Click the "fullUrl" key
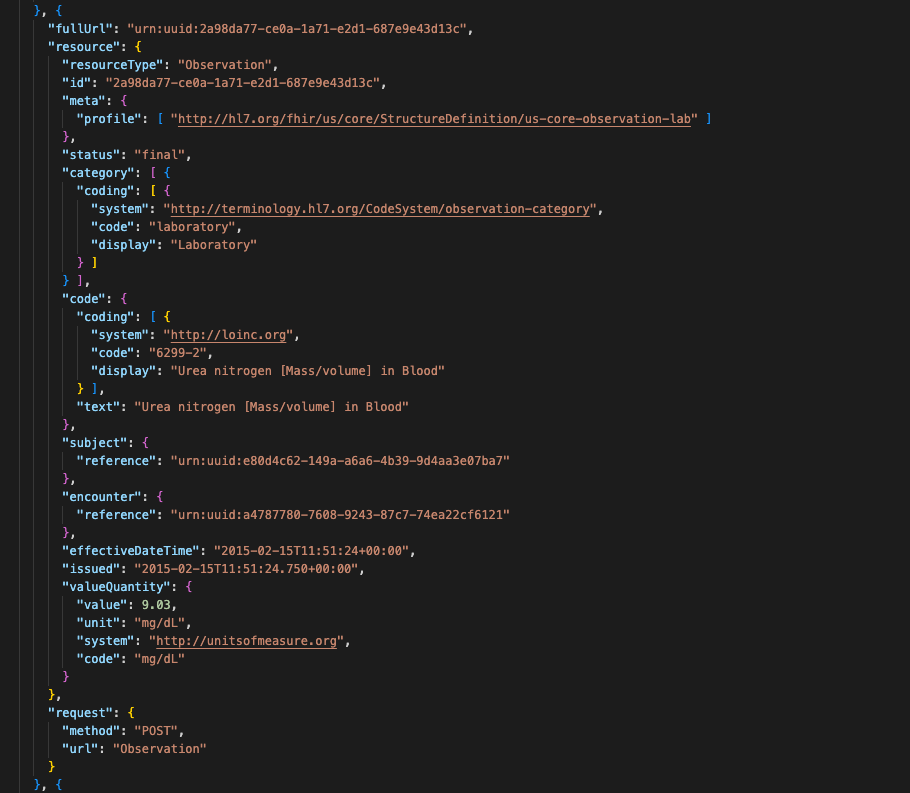Image resolution: width=910 pixels, height=793 pixels. (80, 29)
